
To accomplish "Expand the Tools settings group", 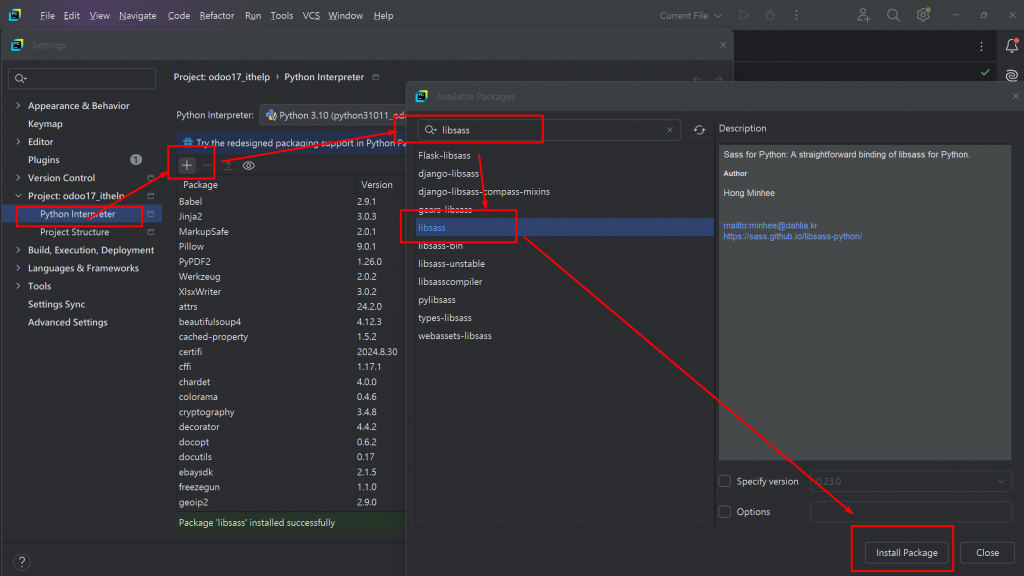I will coord(18,286).
